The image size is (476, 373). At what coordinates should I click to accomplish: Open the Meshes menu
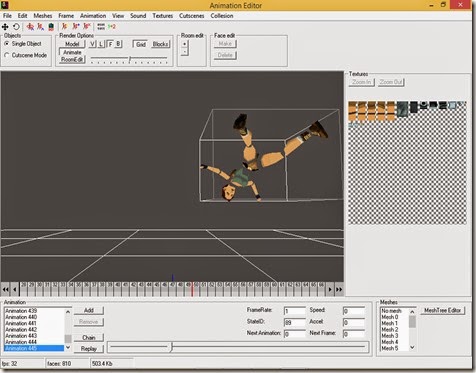pyautogui.click(x=43, y=16)
